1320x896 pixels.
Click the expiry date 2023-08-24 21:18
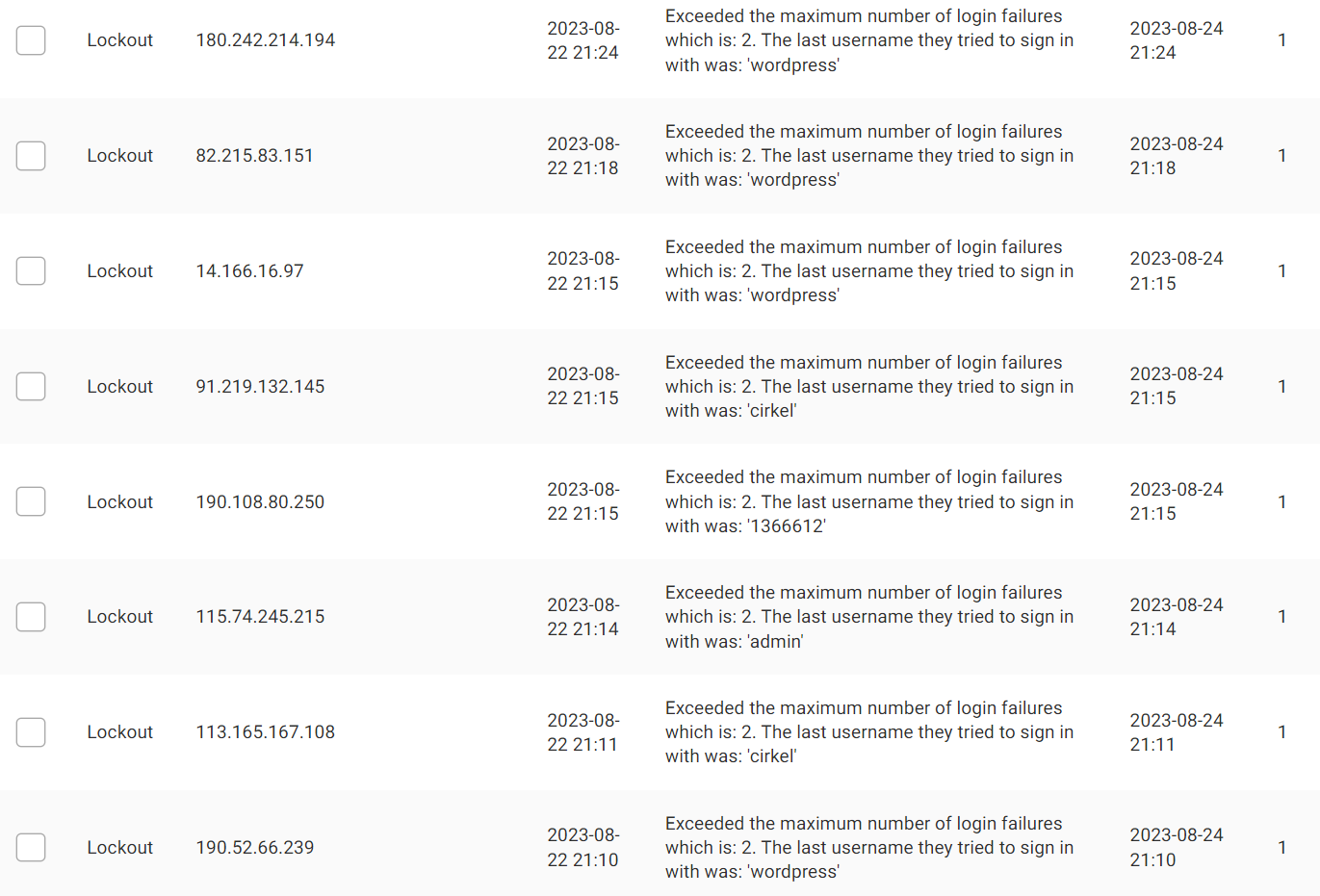1176,156
